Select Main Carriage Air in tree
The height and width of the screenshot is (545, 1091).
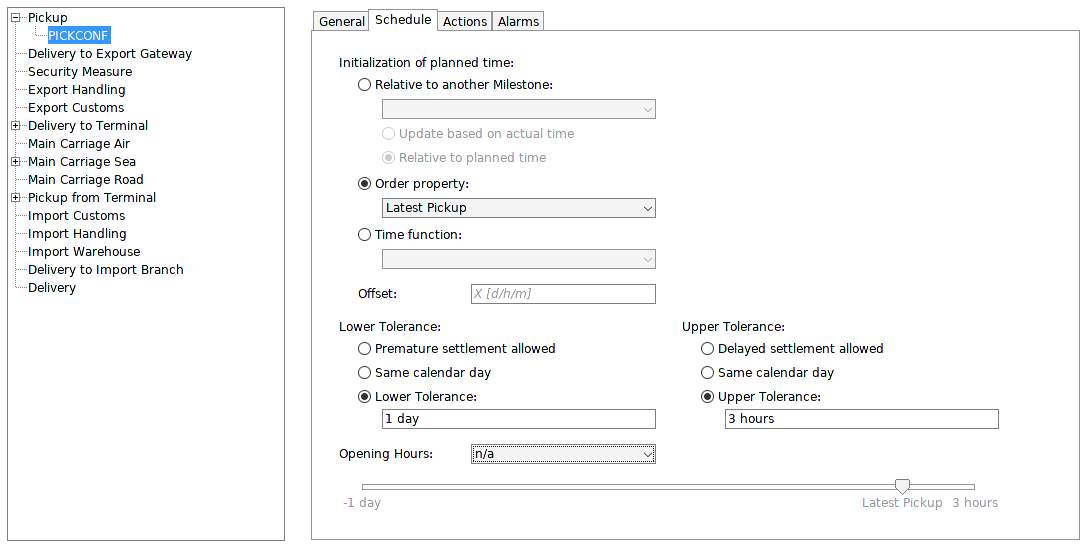point(79,144)
